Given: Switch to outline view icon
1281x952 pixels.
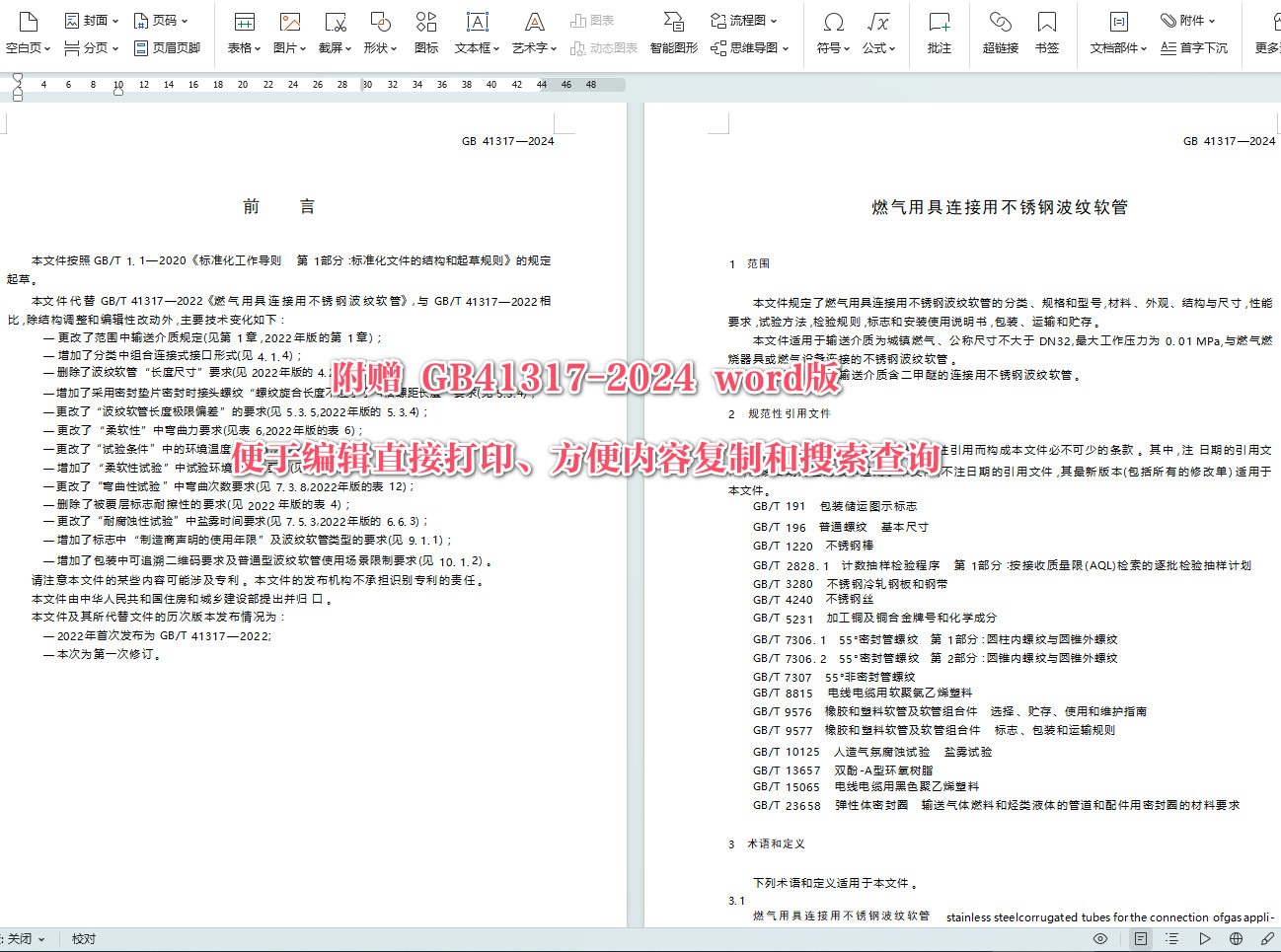Looking at the screenshot, I should (1171, 939).
